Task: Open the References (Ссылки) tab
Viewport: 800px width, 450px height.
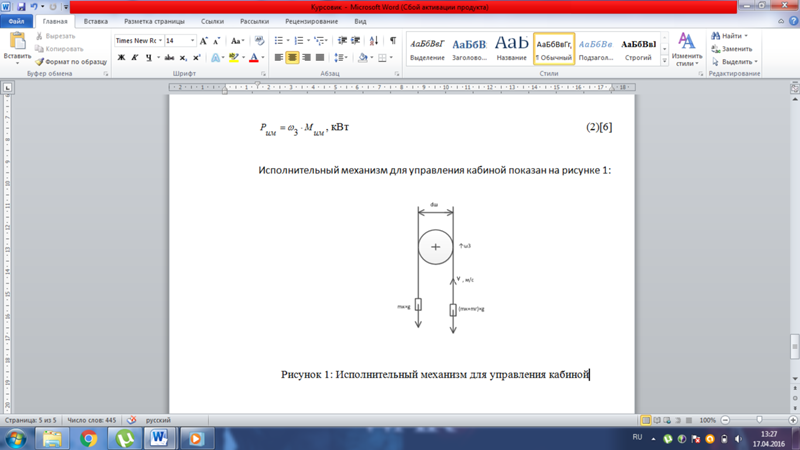Action: pos(212,21)
